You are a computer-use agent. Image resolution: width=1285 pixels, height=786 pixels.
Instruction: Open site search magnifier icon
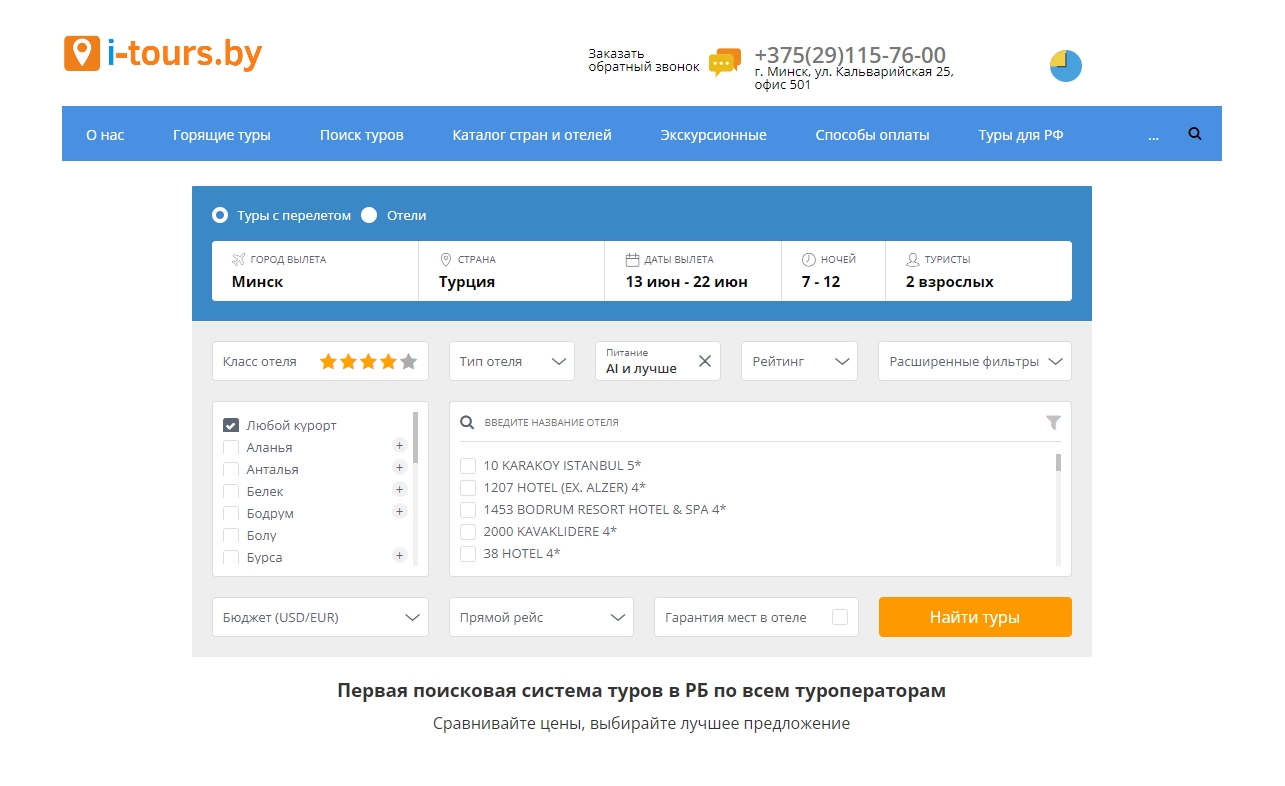click(1195, 133)
